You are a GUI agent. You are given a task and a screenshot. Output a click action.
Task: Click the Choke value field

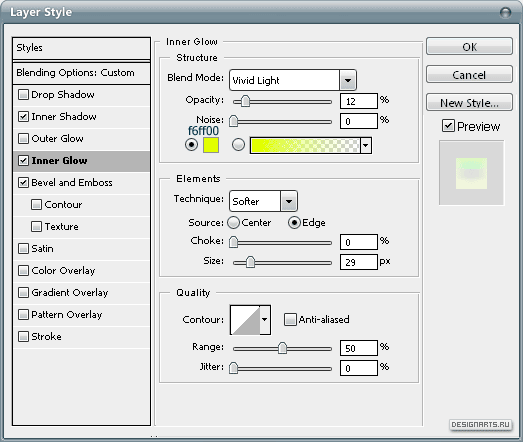click(359, 242)
